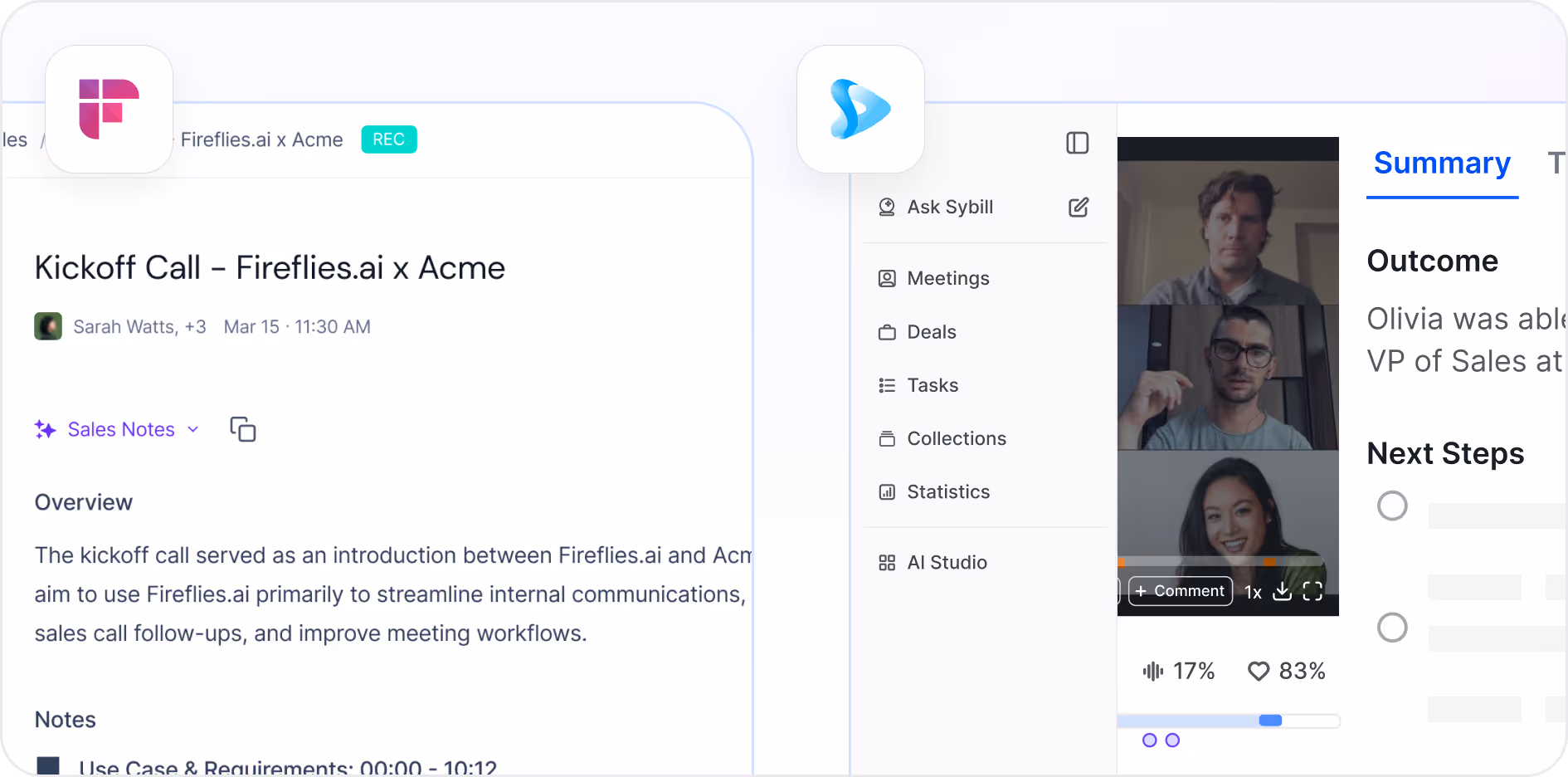This screenshot has width=1568, height=777.
Task: Click the Deals briefcase icon
Action: [x=887, y=332]
